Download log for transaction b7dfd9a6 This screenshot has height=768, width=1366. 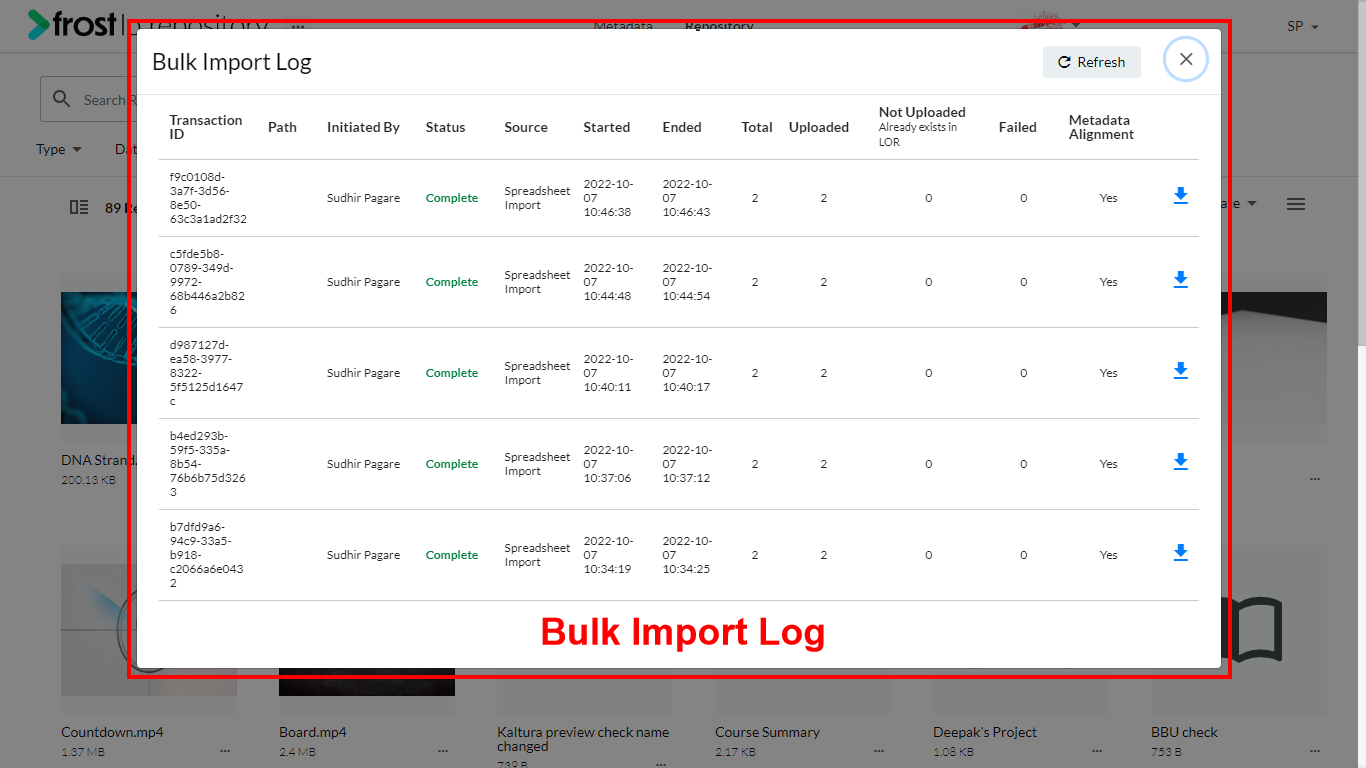(x=1180, y=553)
